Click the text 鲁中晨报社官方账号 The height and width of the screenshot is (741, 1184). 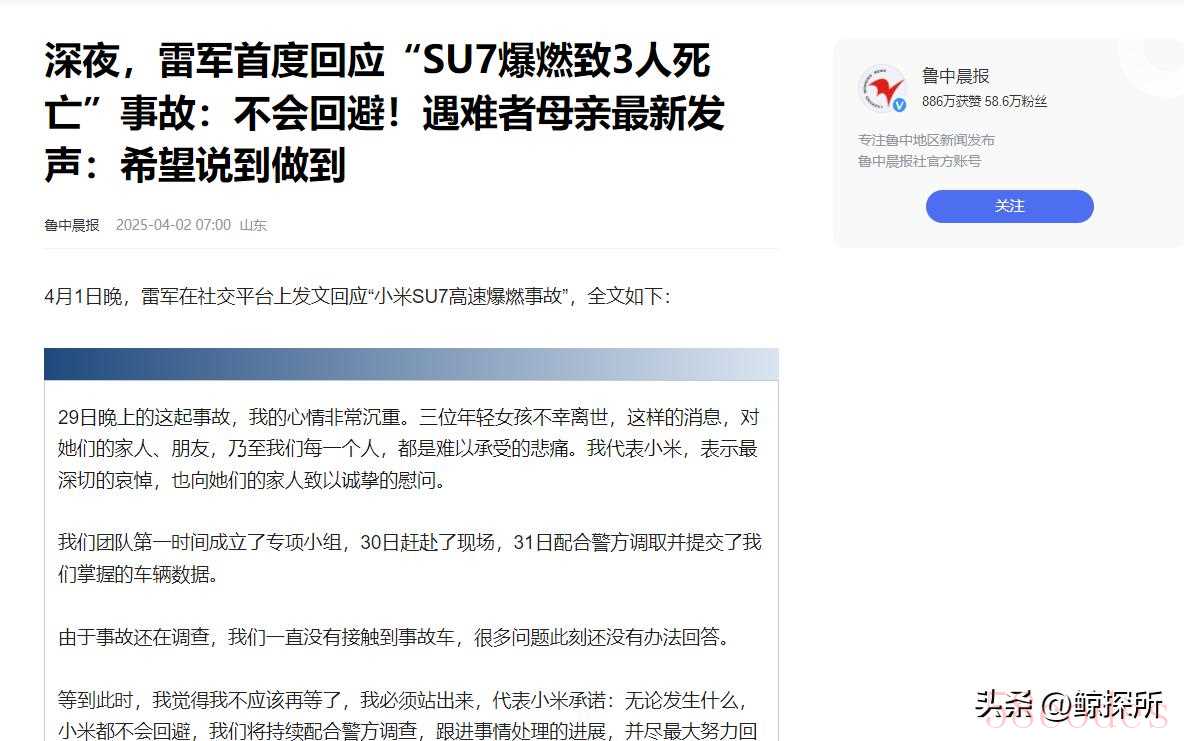[919, 161]
